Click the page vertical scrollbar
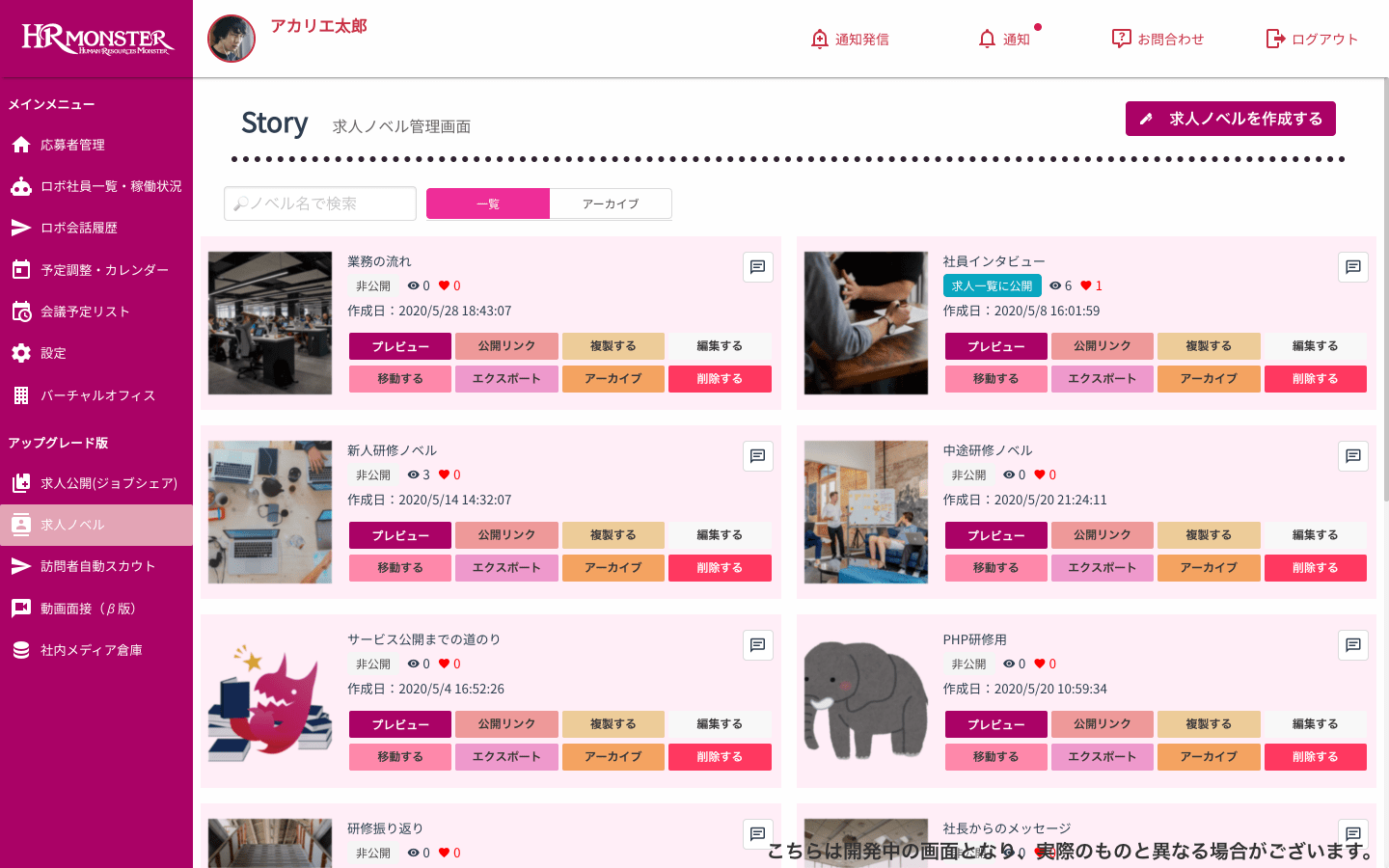Image resolution: width=1389 pixels, height=868 pixels. (x=1386, y=289)
